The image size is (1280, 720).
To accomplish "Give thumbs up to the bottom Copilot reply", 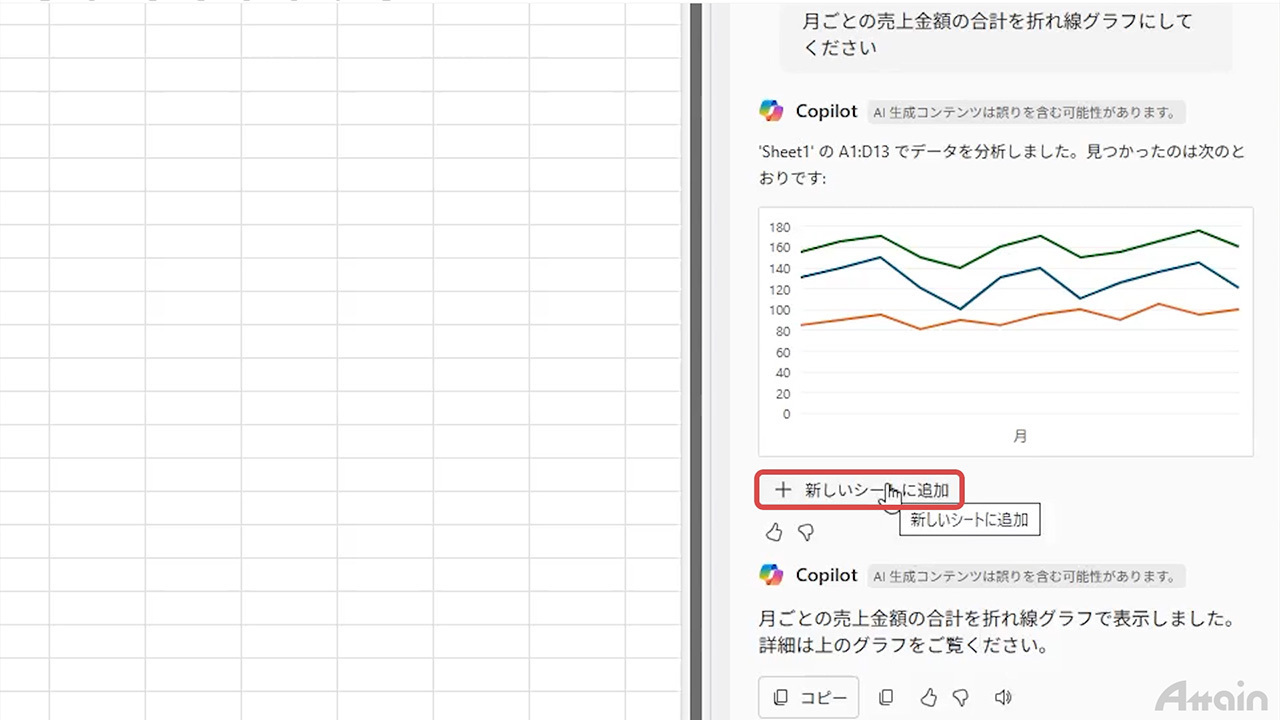I will (x=929, y=698).
